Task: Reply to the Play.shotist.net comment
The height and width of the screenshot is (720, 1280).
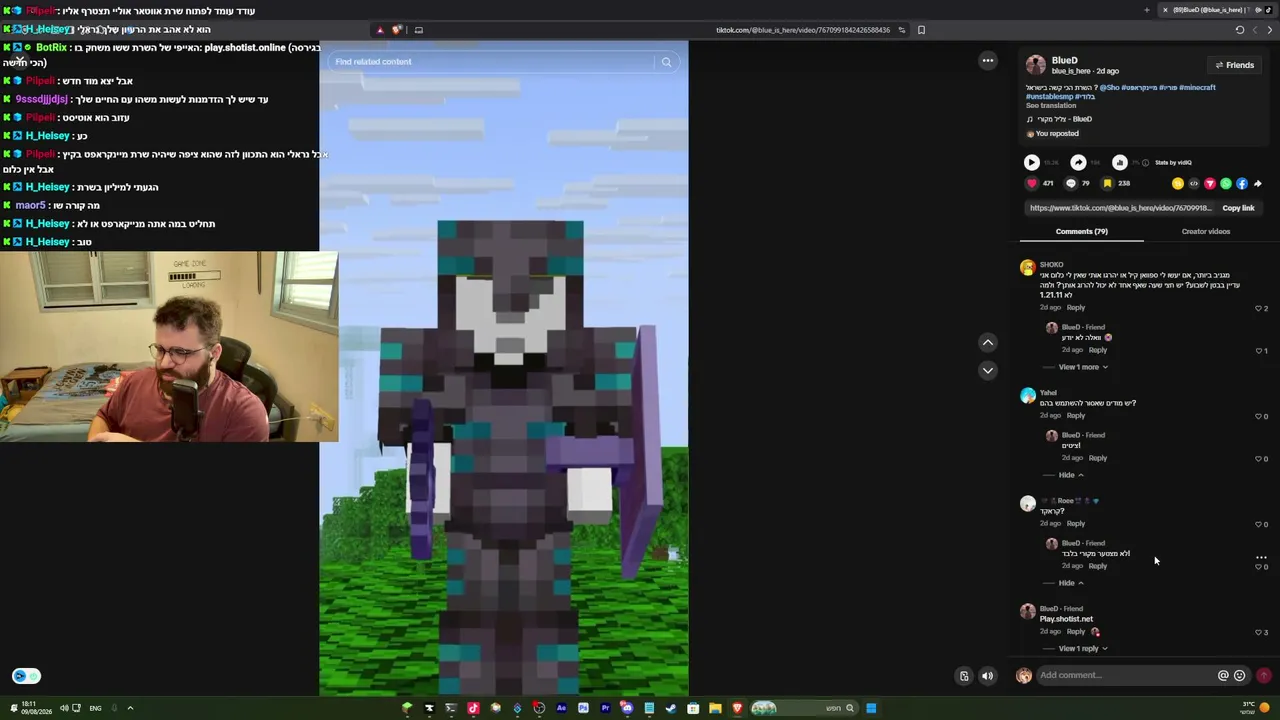Action: (x=1076, y=632)
